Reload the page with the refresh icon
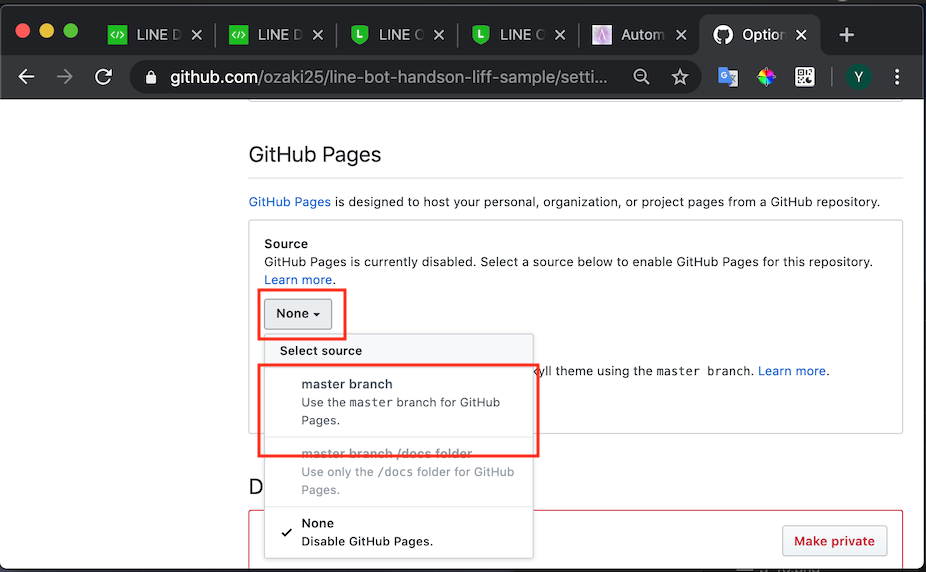This screenshot has width=926, height=572. (x=103, y=77)
